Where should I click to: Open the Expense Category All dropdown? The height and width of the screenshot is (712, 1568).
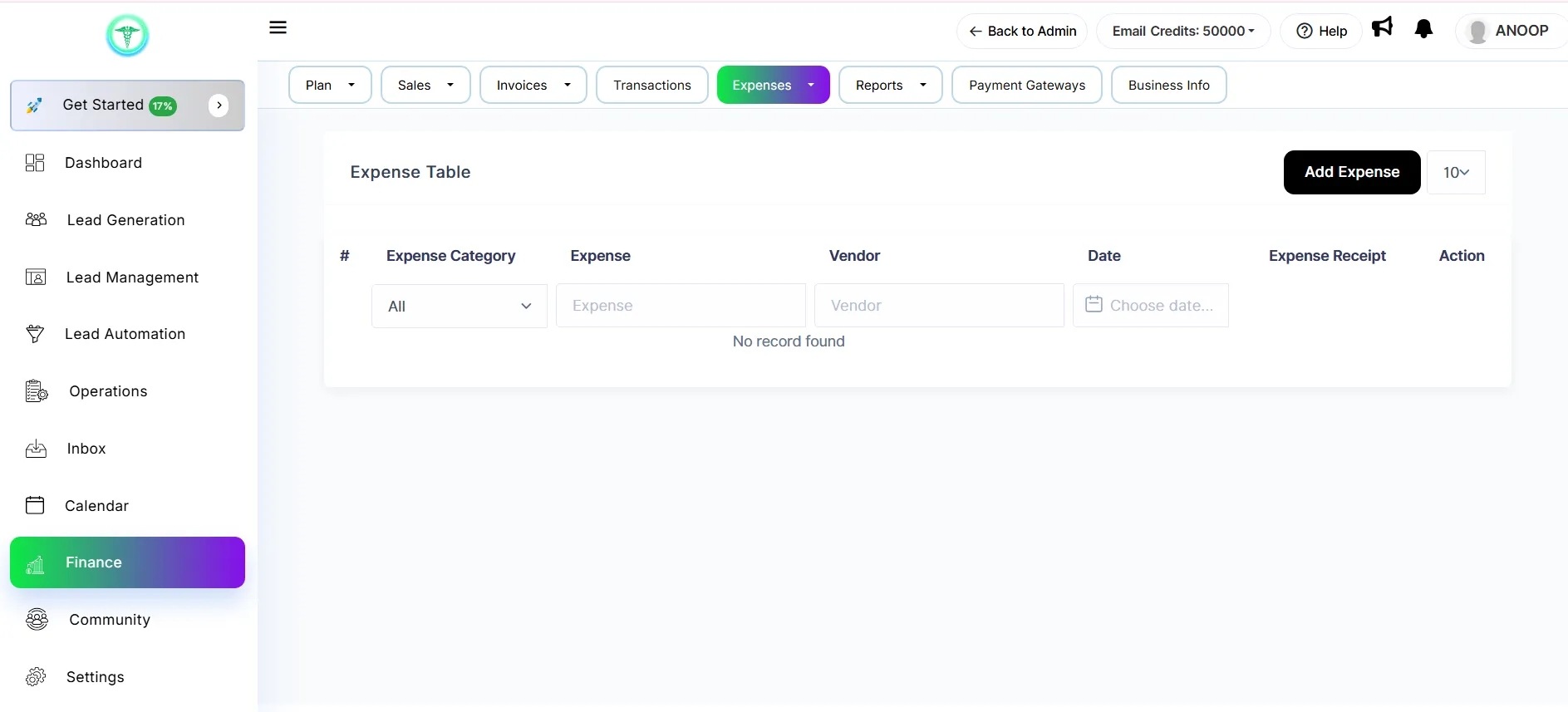[460, 306]
